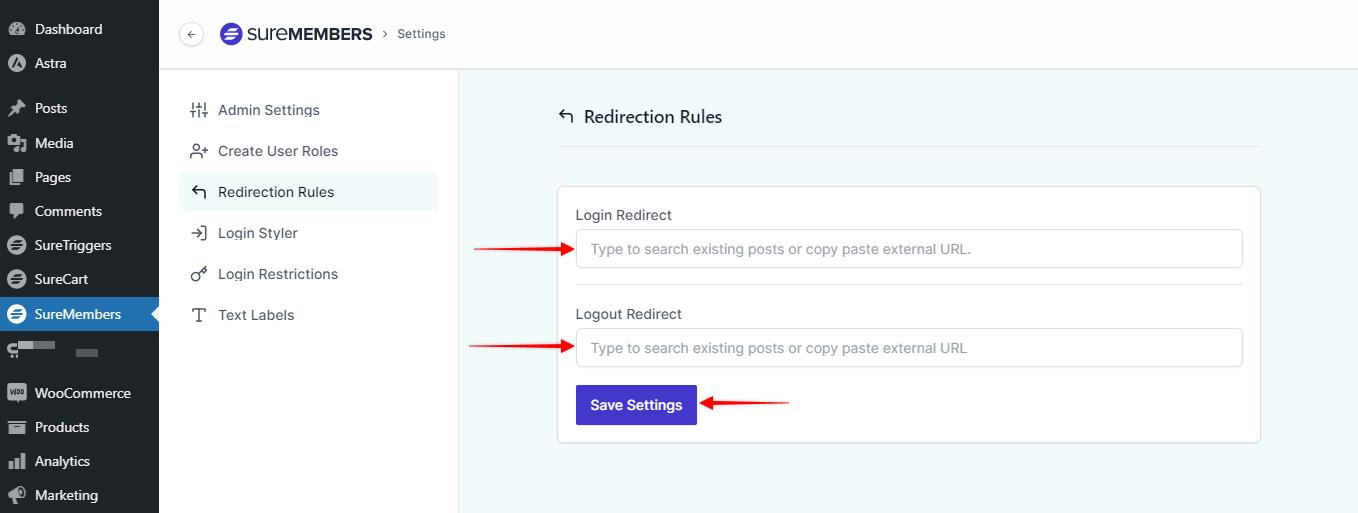1358x513 pixels.
Task: Open SureCart in the admin menu
Action: 61,279
